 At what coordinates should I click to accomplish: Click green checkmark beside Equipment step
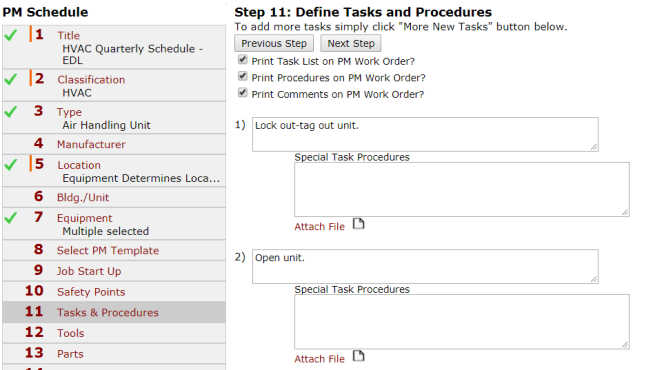pyautogui.click(x=11, y=218)
